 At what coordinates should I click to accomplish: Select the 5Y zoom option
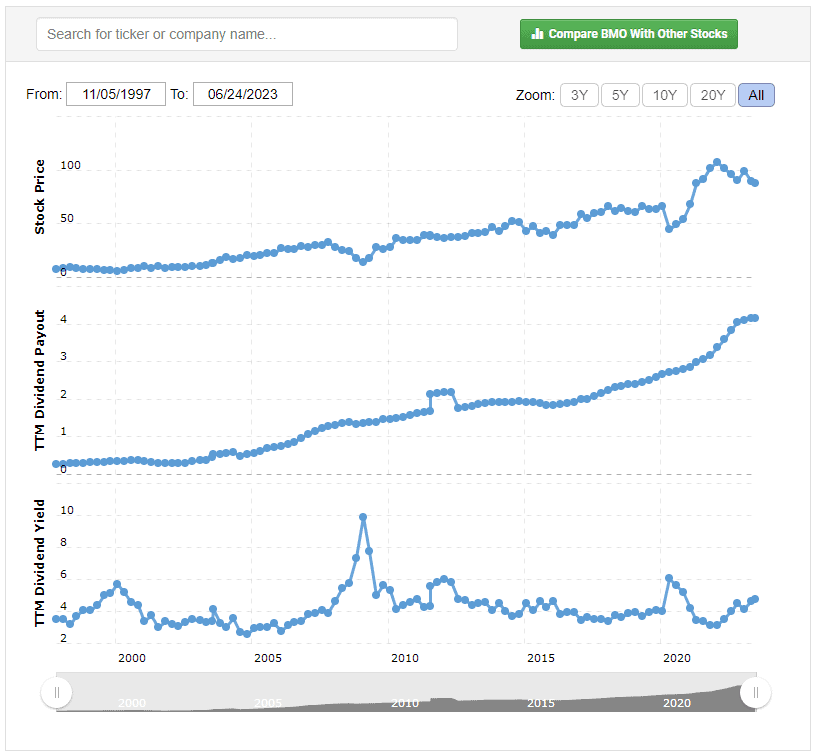pyautogui.click(x=620, y=95)
